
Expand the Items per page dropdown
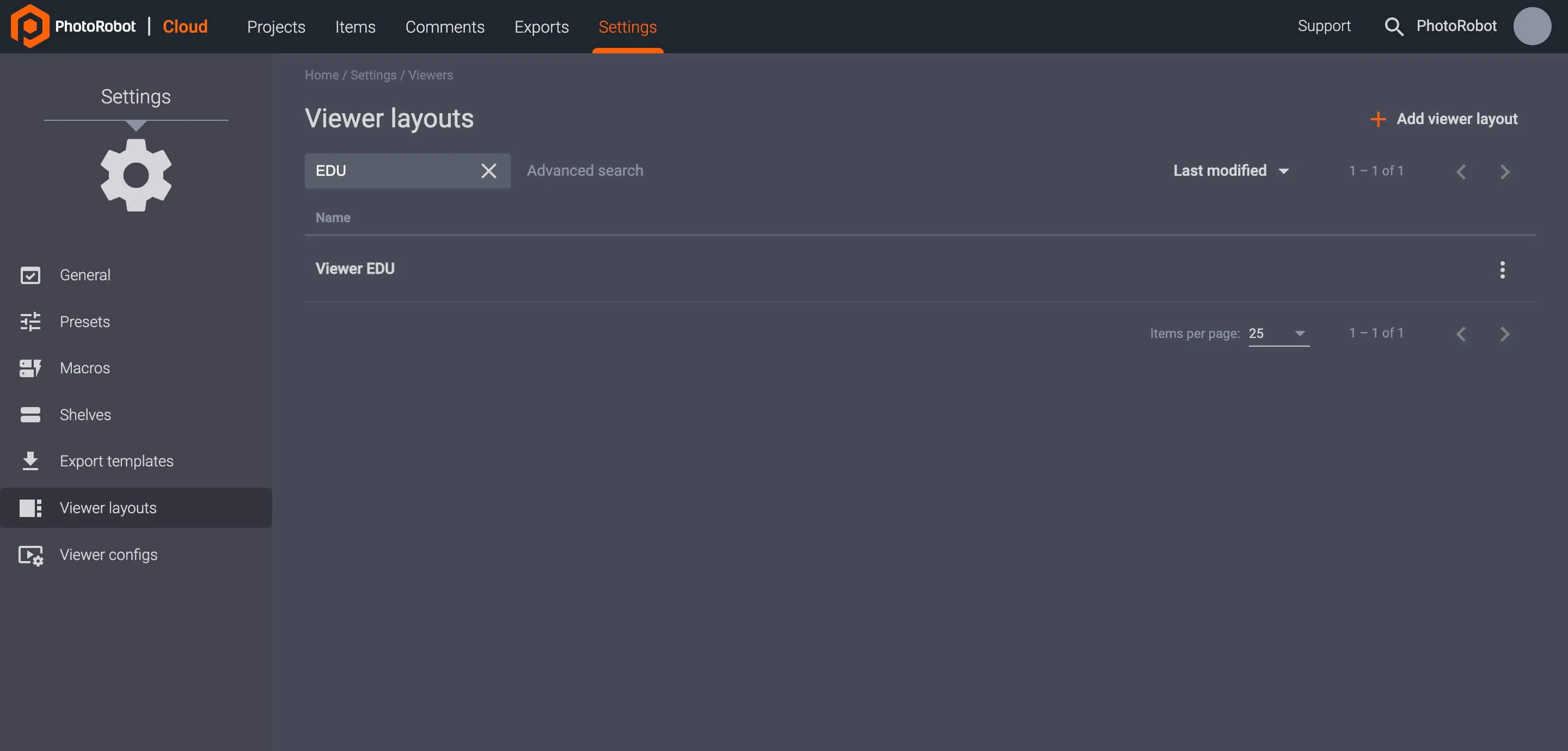[x=1278, y=334]
